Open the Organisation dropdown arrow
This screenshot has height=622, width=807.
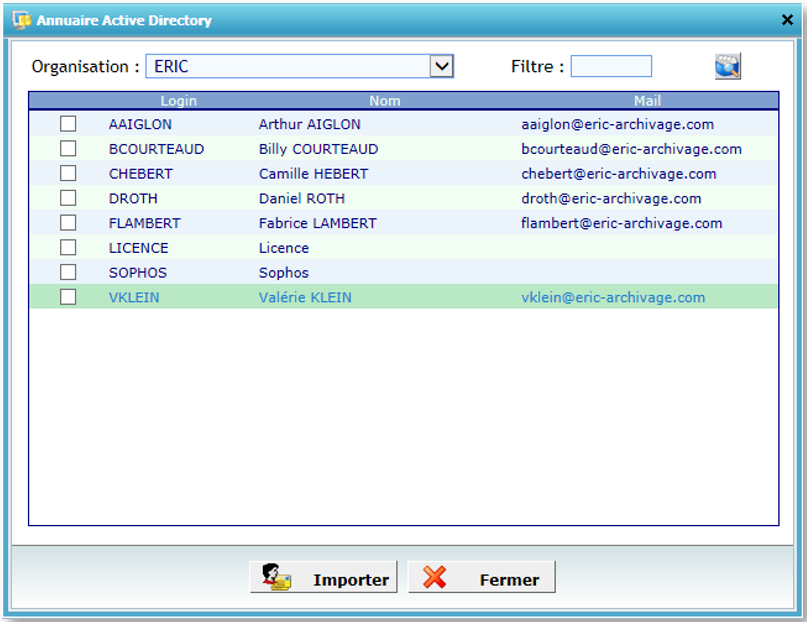tap(441, 66)
